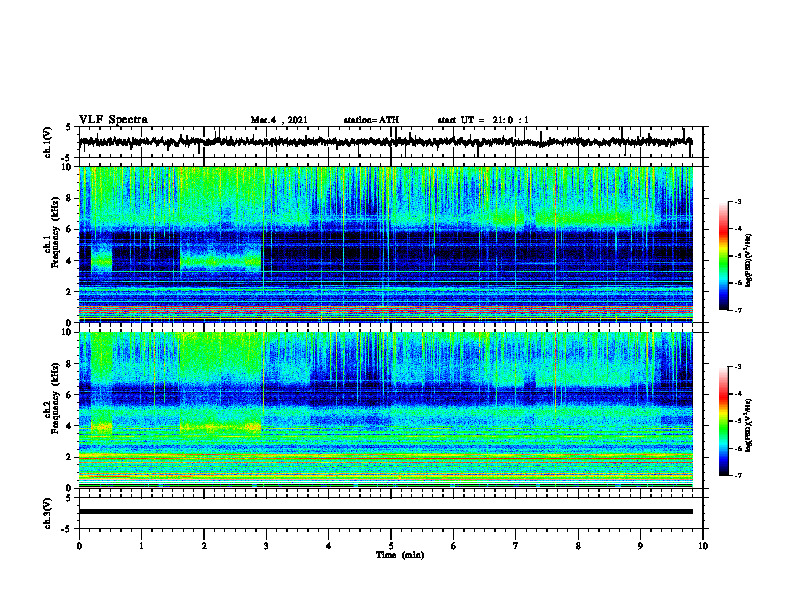Click the "Time (min)" axis label

click(400, 555)
